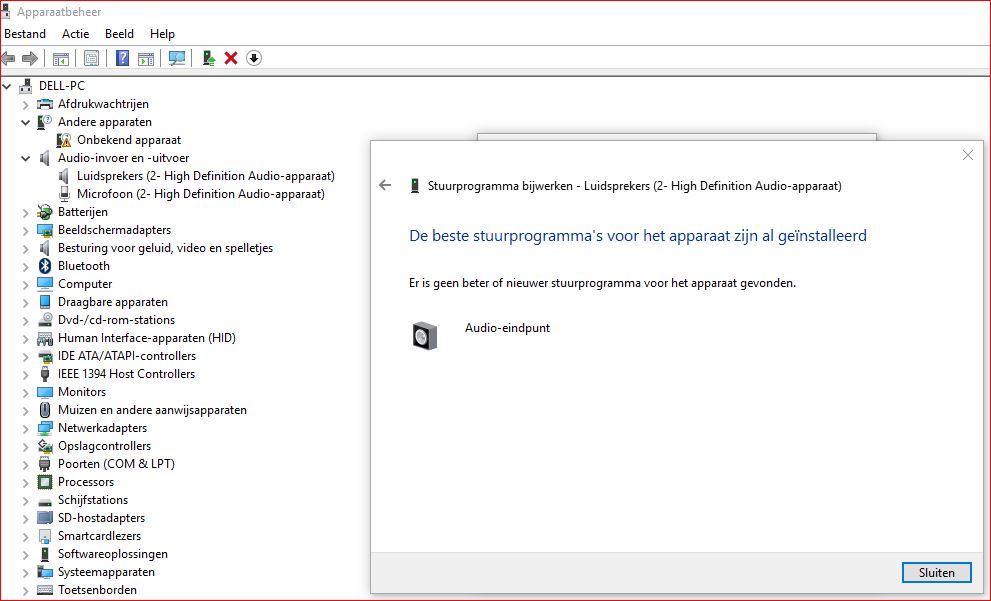The image size is (991, 601).
Task: Select the SD-hostadapters category
Action: click(101, 518)
